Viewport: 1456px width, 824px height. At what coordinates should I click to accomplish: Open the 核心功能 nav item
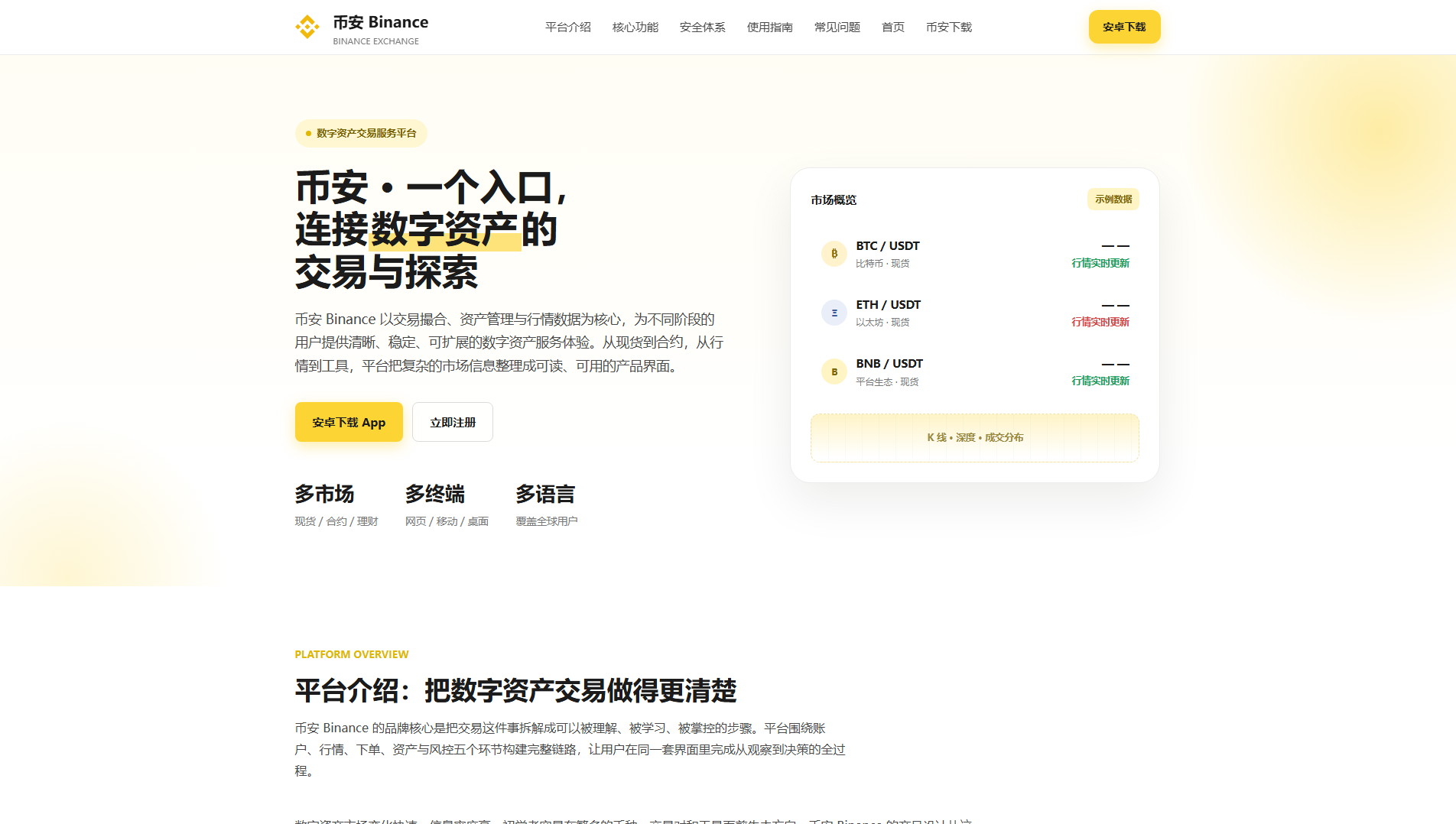pyautogui.click(x=635, y=28)
